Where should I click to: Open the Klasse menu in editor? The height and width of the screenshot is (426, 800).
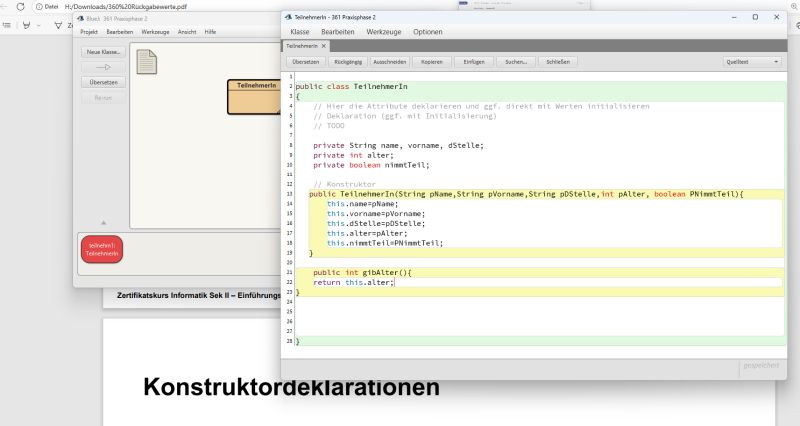coord(299,32)
